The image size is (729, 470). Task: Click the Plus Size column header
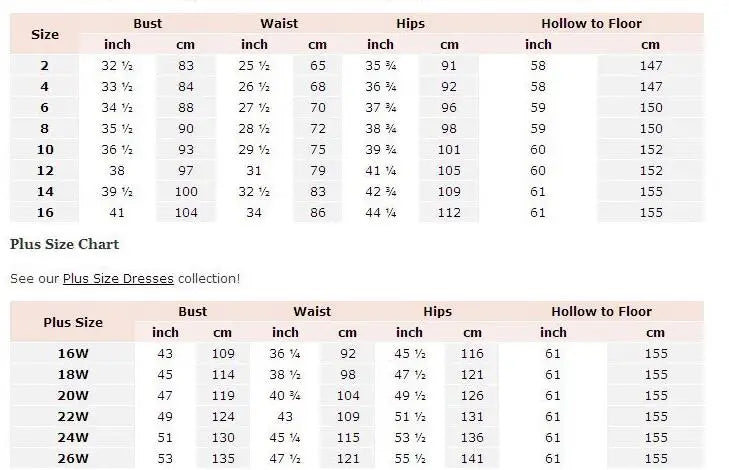point(74,322)
